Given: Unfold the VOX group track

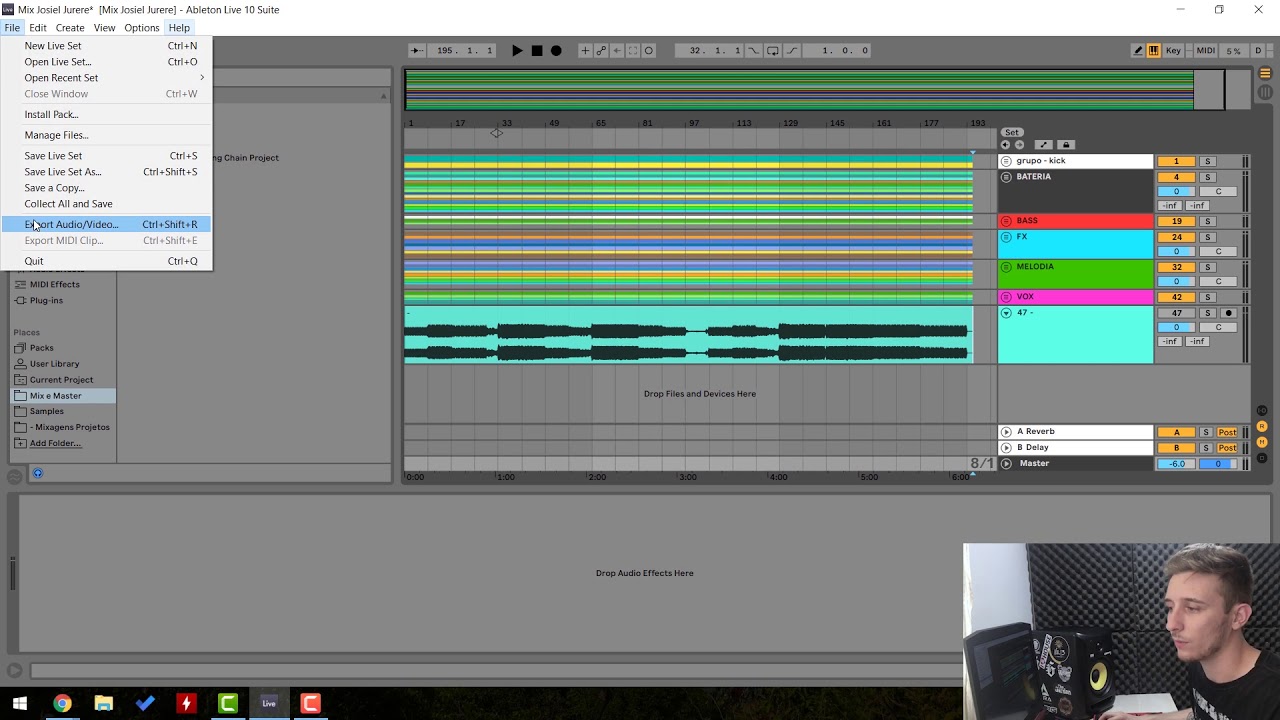Looking at the screenshot, I should pos(1006,297).
